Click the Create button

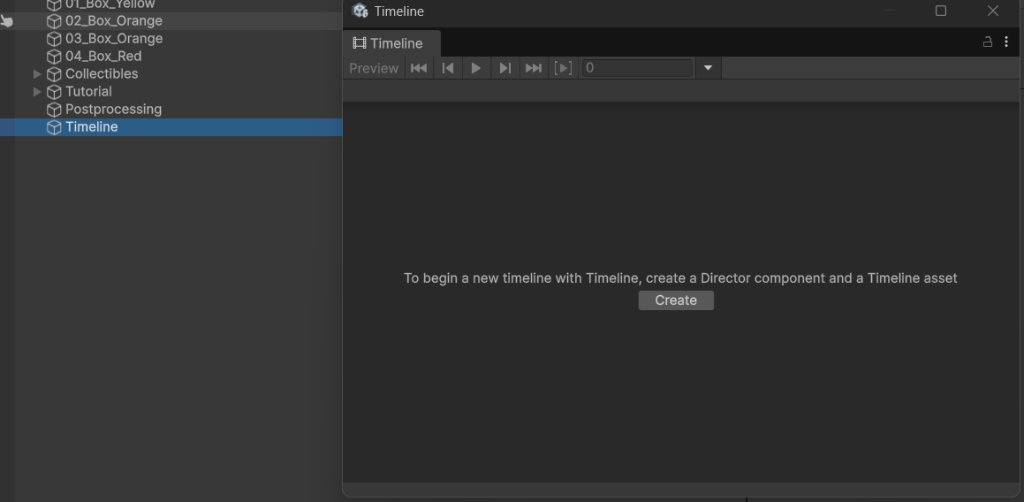(676, 300)
